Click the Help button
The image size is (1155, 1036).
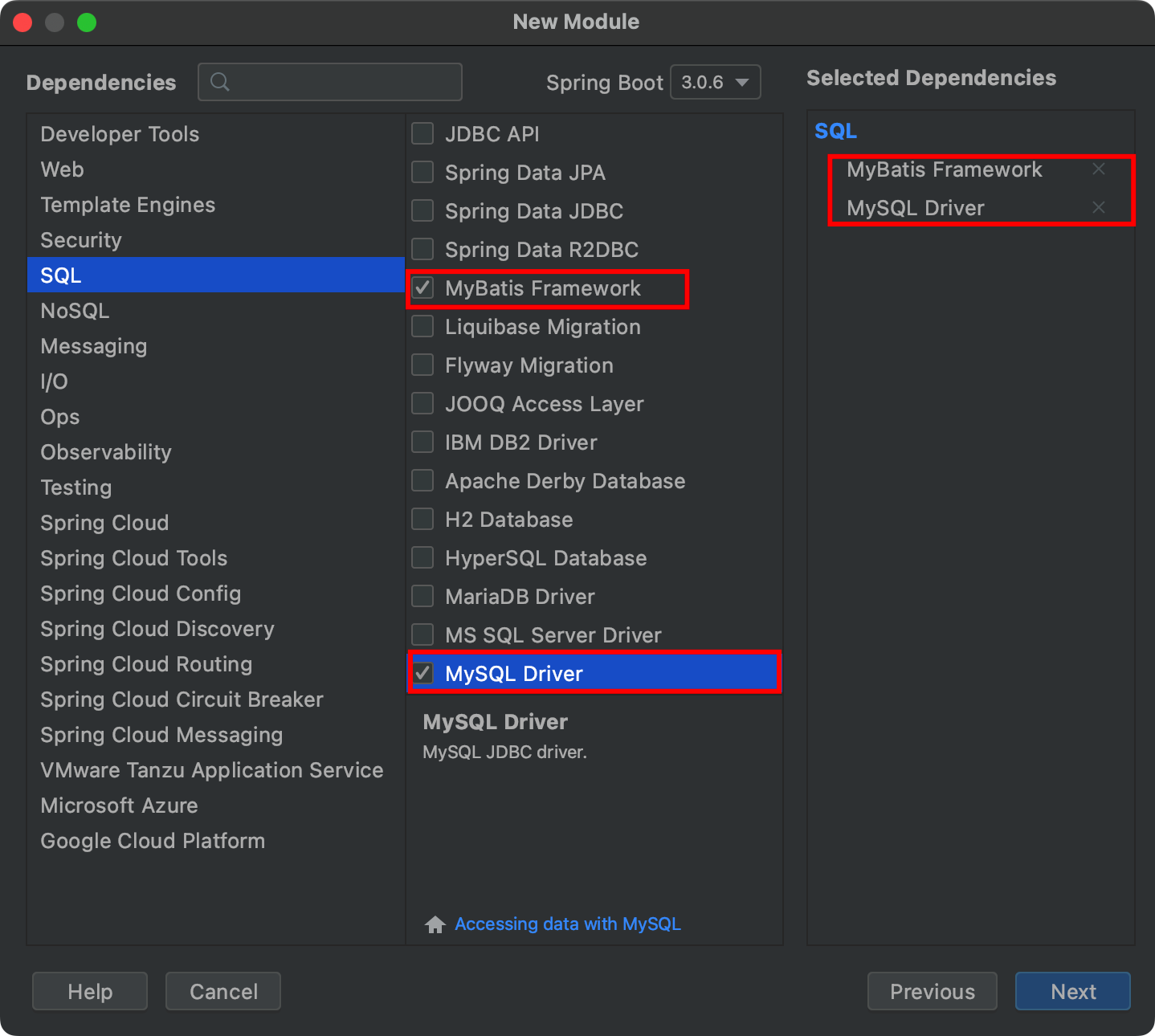(x=90, y=991)
